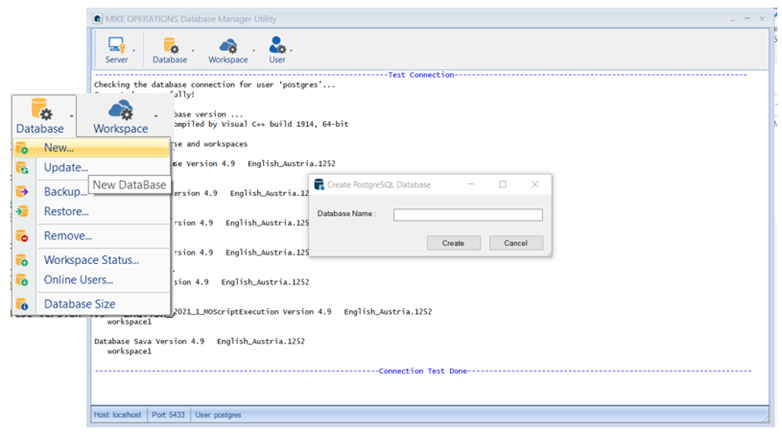Click the MIKE OPERATIONS window title icon
The image size is (782, 433).
(98, 19)
